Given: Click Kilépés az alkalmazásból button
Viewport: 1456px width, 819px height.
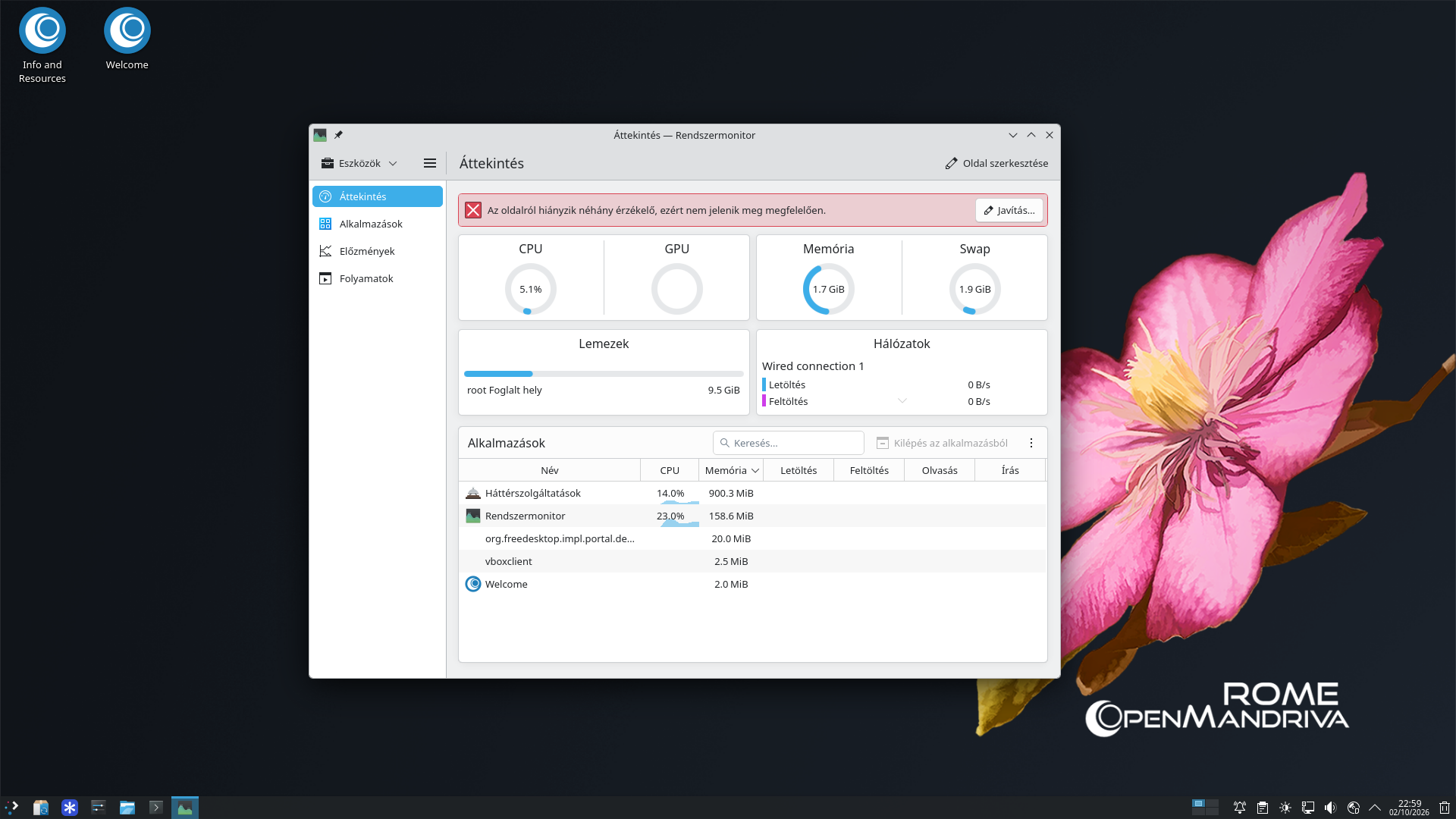Looking at the screenshot, I should point(943,443).
